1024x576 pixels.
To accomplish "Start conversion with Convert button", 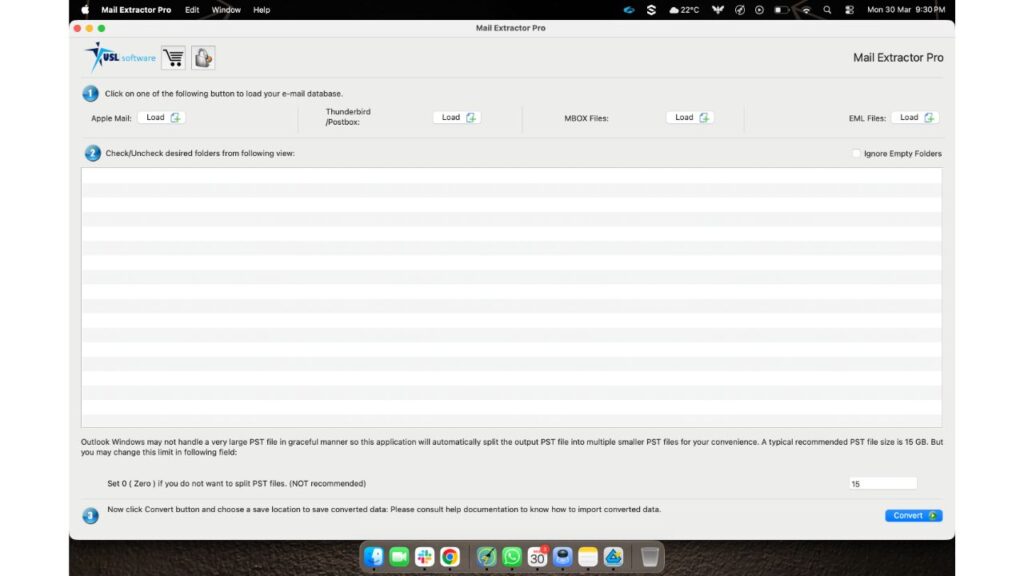I will [x=914, y=515].
